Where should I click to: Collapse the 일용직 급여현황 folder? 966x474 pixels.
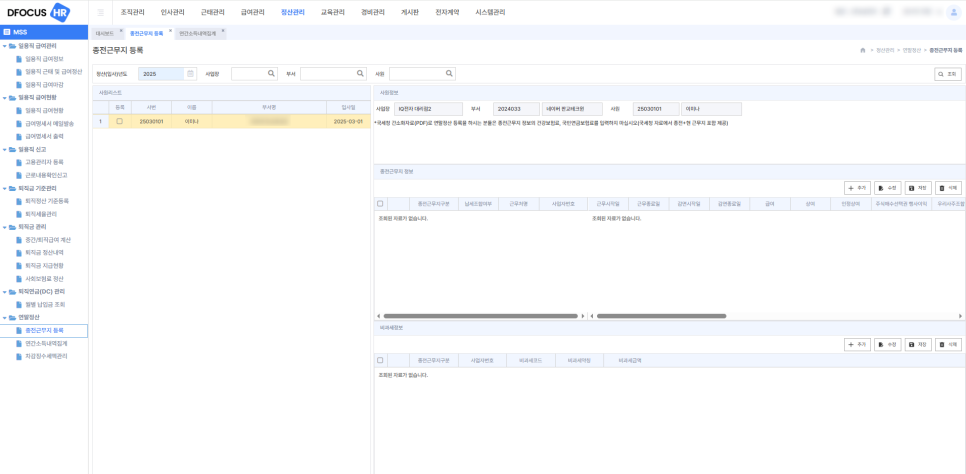click(x=5, y=97)
